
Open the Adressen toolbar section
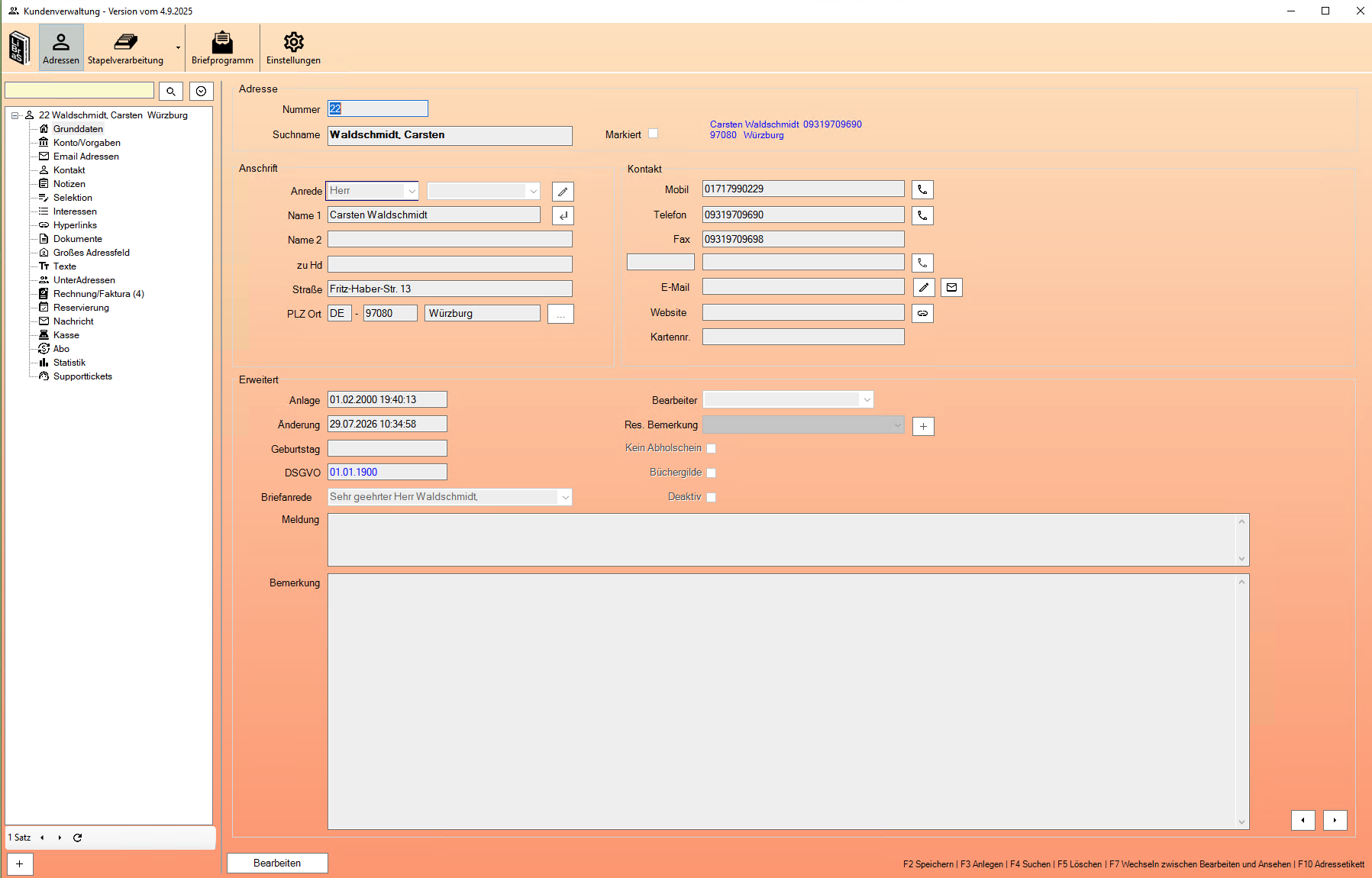pyautogui.click(x=61, y=47)
